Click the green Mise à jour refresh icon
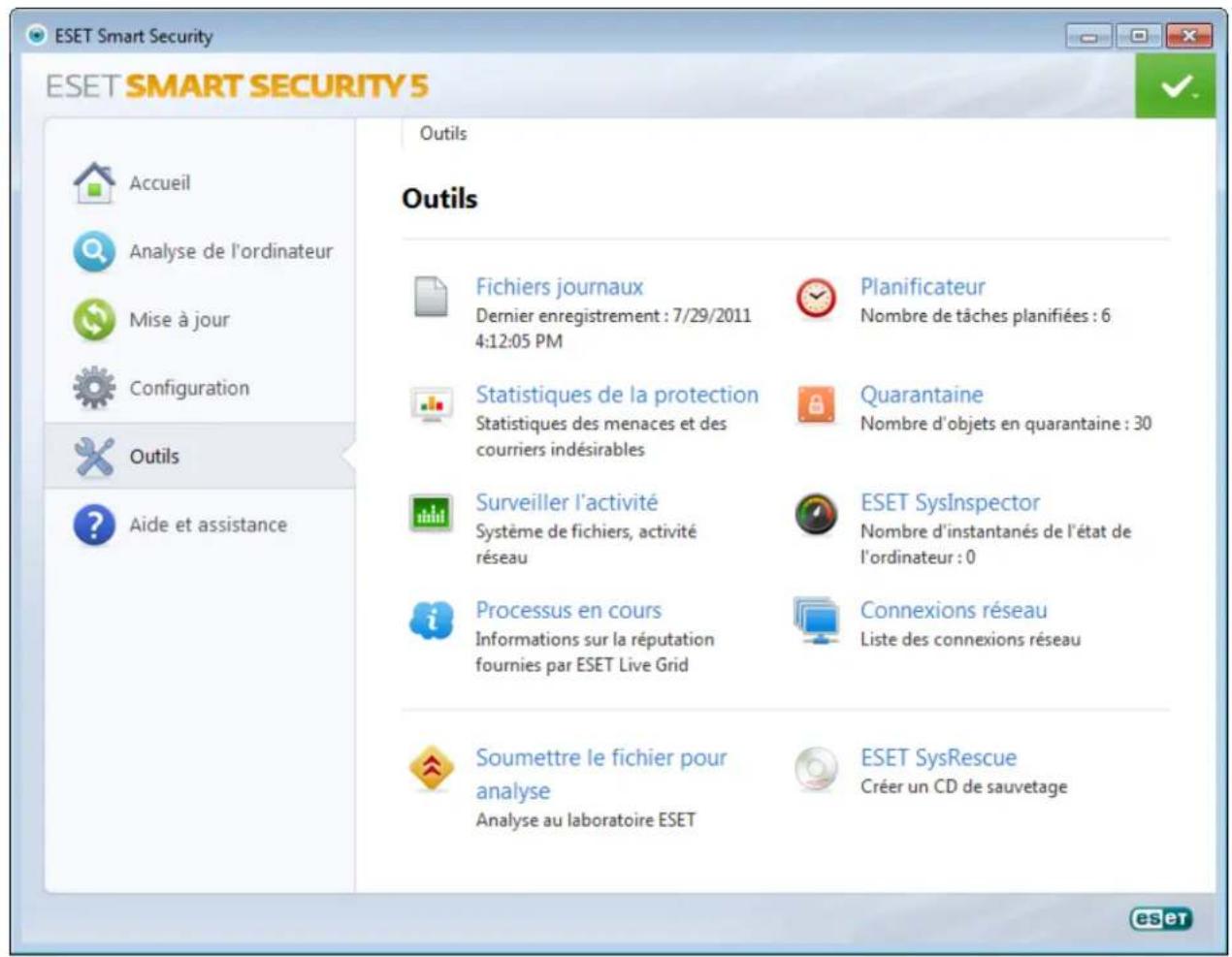The width and height of the screenshot is (1232, 957). coord(94,319)
